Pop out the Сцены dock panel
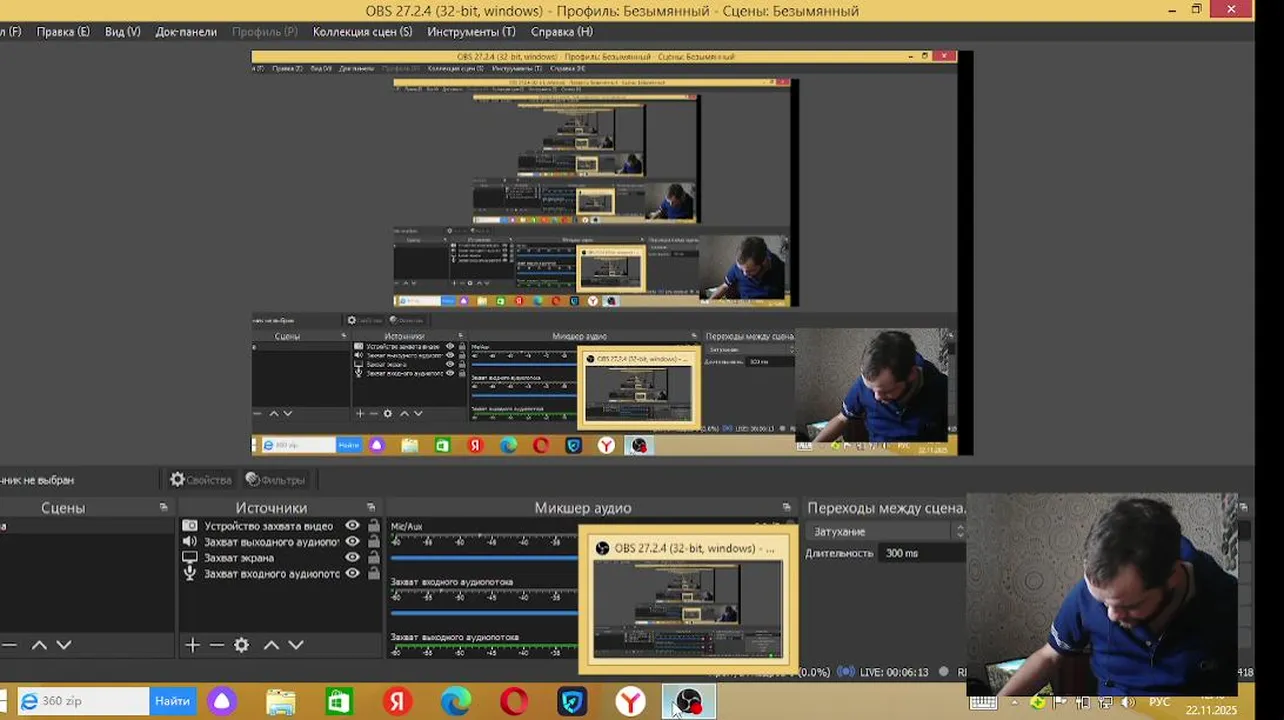1284x720 pixels. click(163, 508)
